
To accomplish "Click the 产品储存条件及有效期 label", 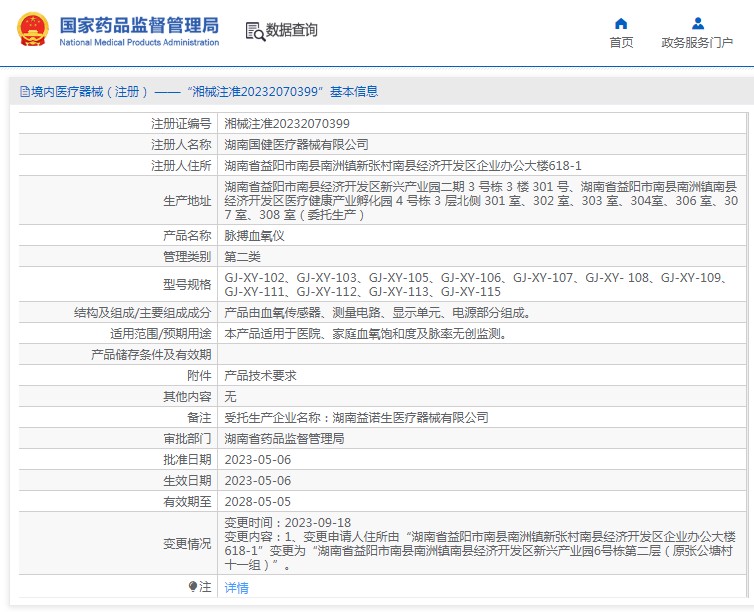I will coord(151,355).
